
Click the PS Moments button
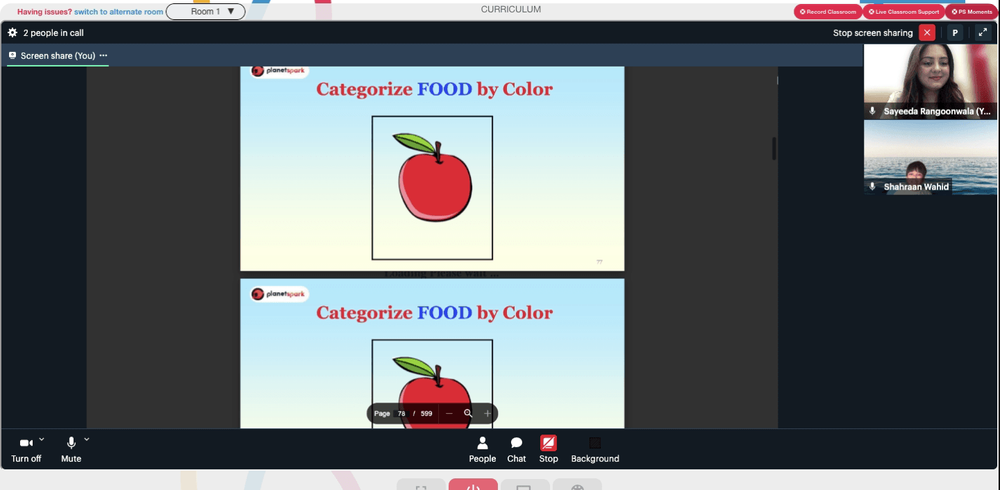point(973,11)
